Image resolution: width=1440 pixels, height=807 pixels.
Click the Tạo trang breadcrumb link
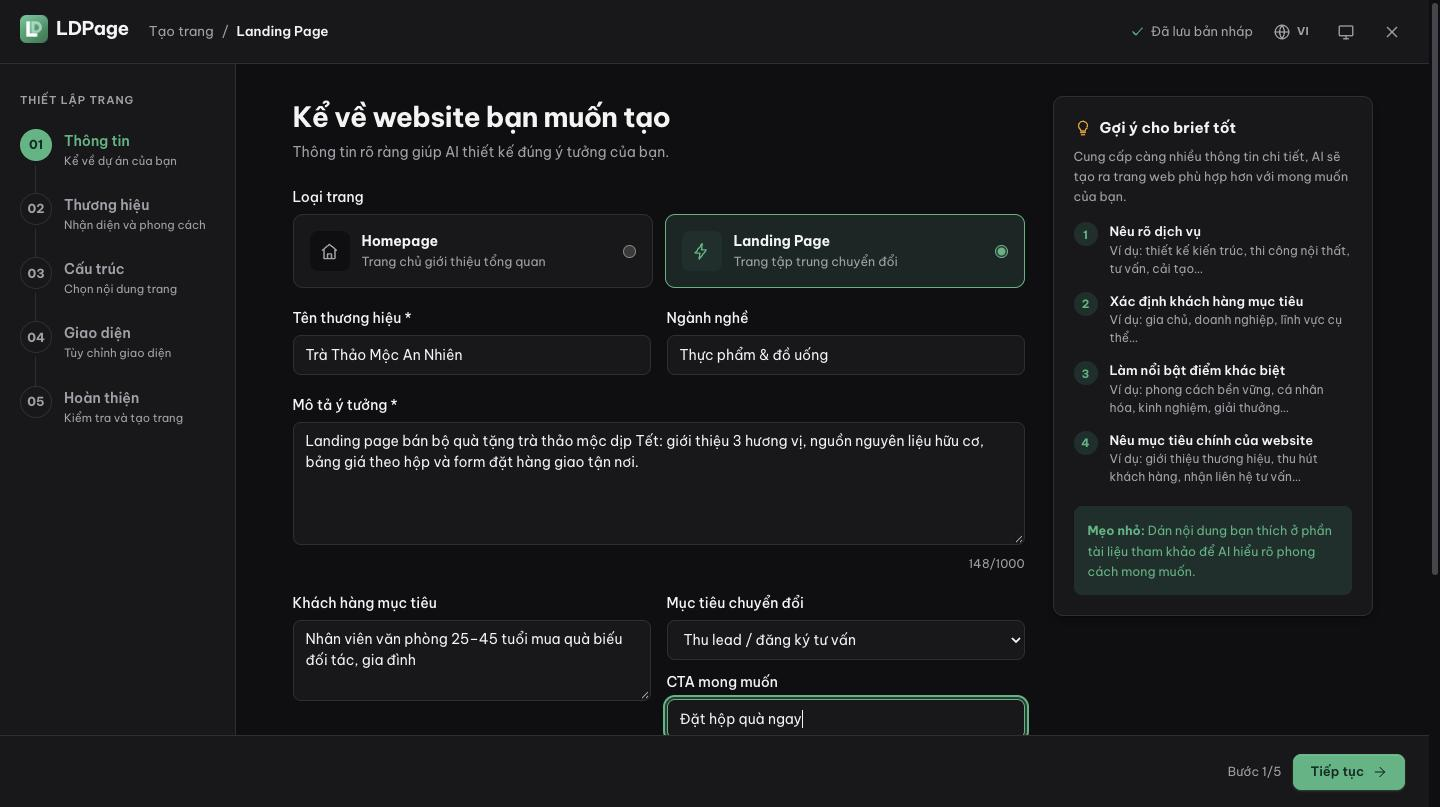pos(181,31)
